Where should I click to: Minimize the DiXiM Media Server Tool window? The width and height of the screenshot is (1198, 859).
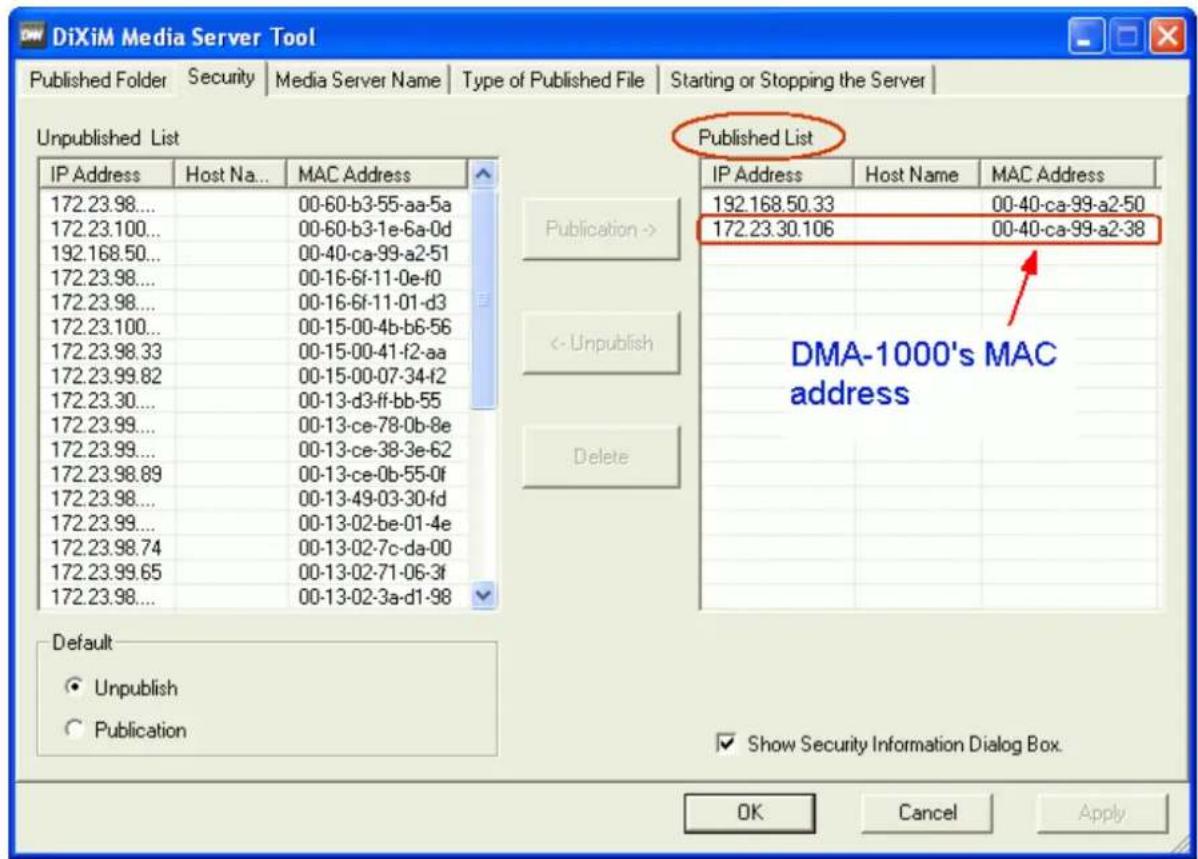point(1085,37)
